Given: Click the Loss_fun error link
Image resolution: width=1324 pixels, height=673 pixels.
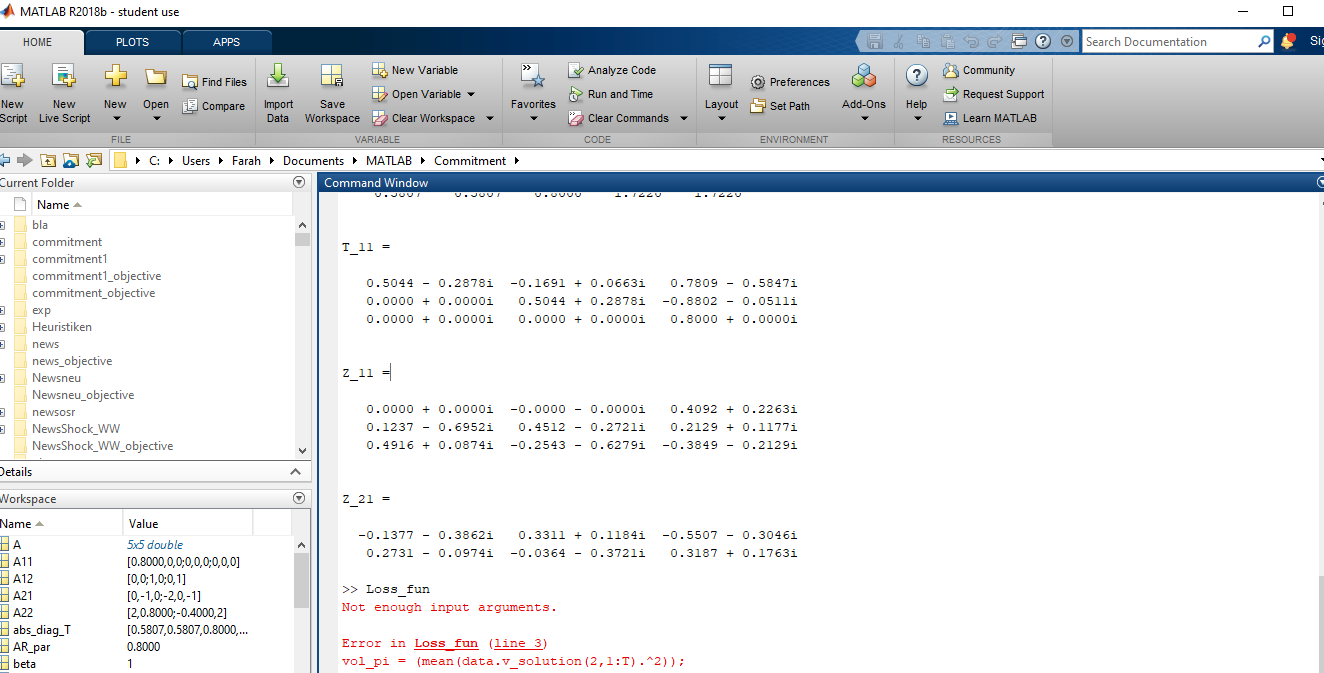Looking at the screenshot, I should 444,643.
